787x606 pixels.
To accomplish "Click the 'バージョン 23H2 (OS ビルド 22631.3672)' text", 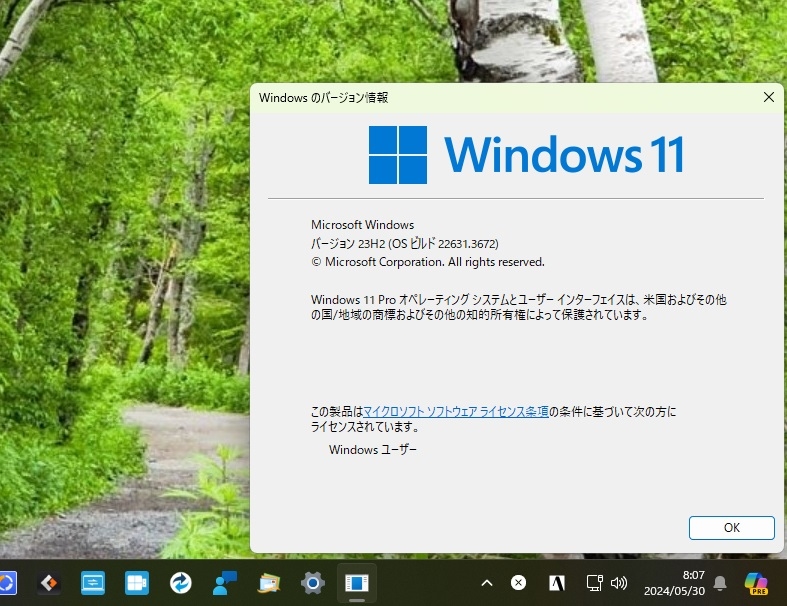I will tap(405, 244).
